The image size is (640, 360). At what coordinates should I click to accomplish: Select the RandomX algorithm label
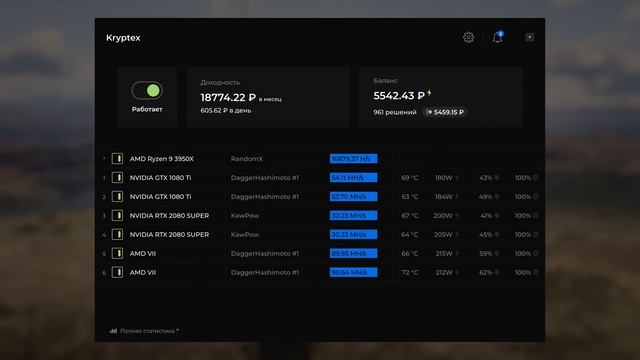coord(247,159)
